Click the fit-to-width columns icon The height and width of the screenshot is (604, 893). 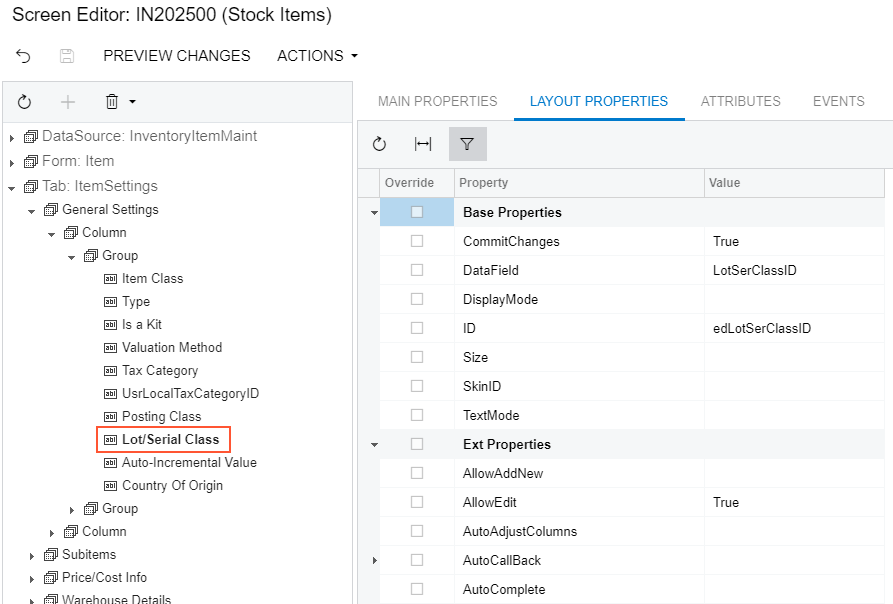423,144
